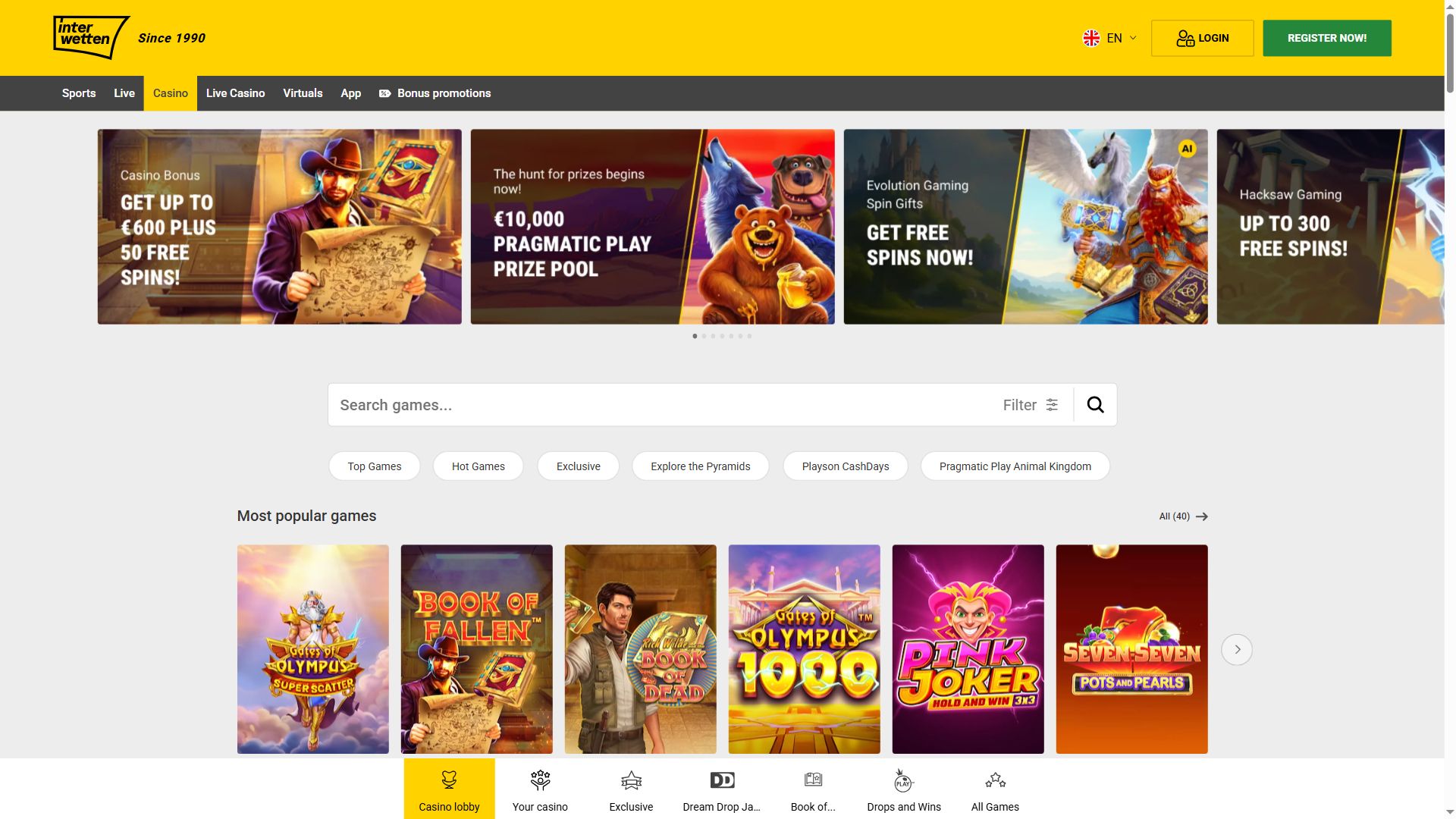
Task: Select the Book of... category icon
Action: (813, 780)
